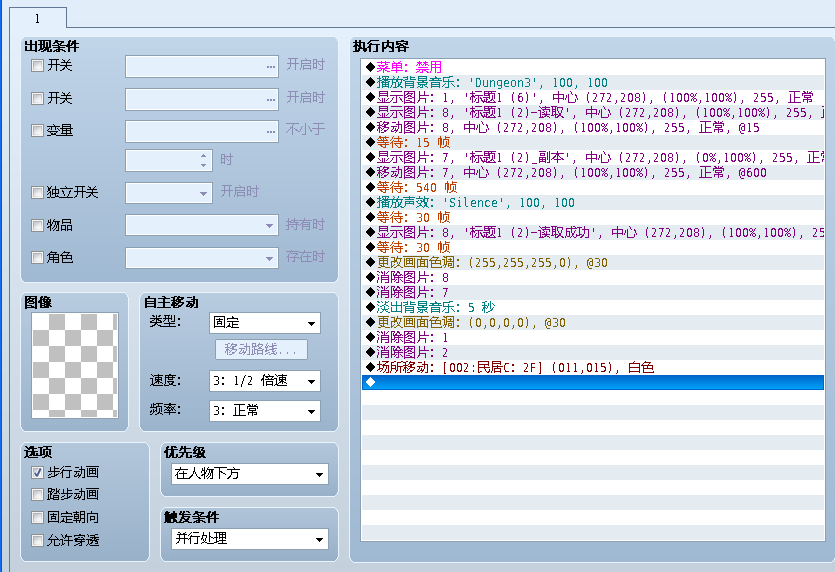Screen dimensions: 835x572
Task: Enable the first 开关 condition checkbox
Action: click(x=37, y=66)
